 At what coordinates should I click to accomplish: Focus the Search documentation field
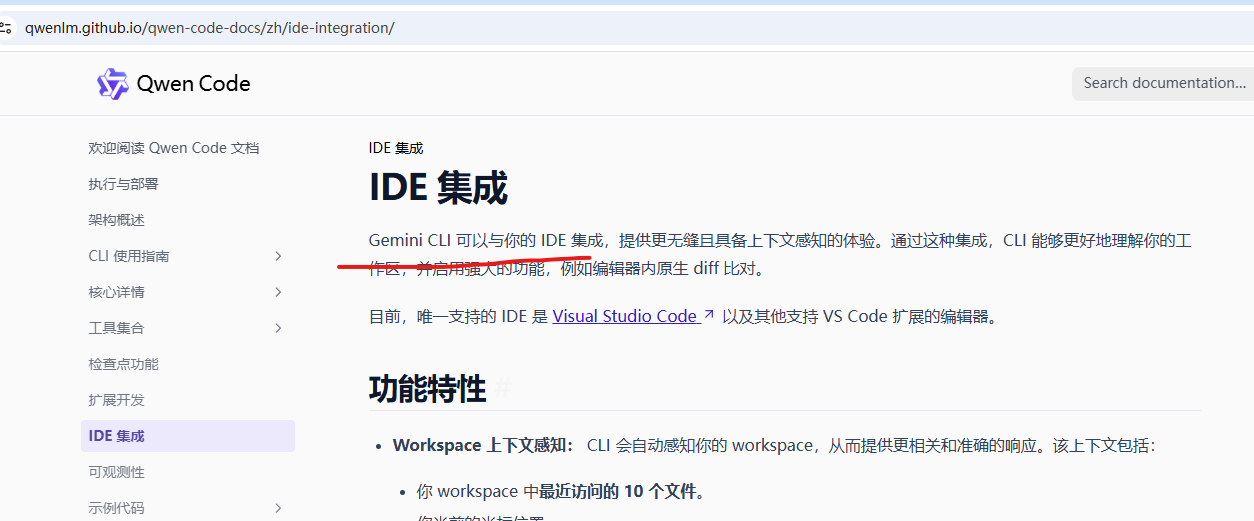tap(1163, 83)
